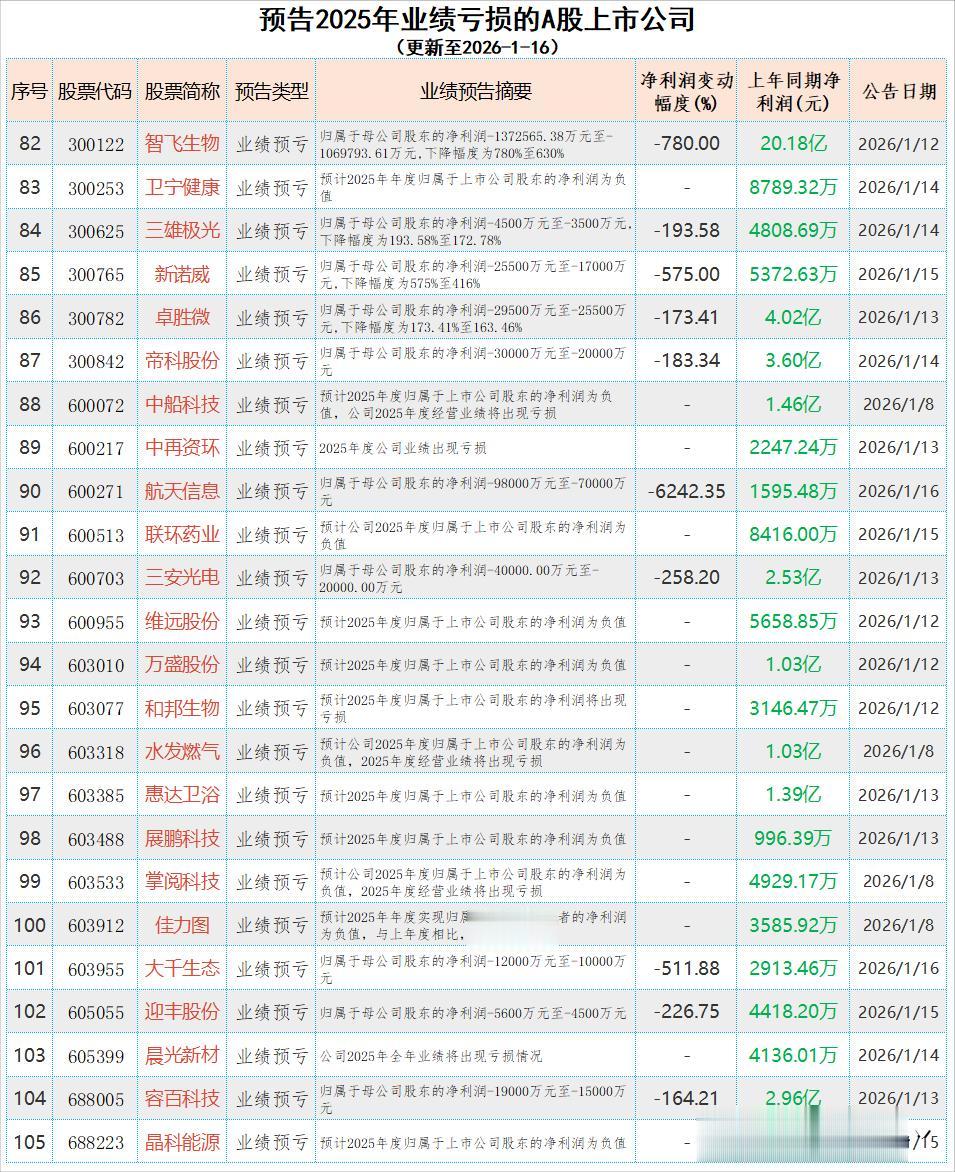Image resolution: width=955 pixels, height=1172 pixels.
Task: Select stock name 万盛股份
Action: (182, 664)
